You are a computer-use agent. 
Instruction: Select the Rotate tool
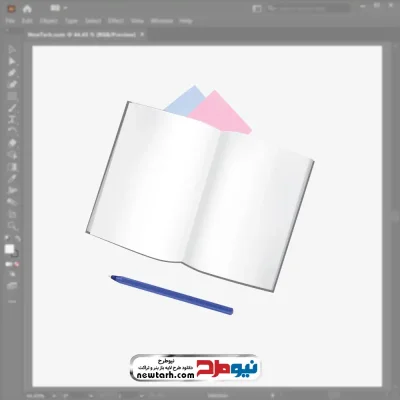tap(12, 131)
